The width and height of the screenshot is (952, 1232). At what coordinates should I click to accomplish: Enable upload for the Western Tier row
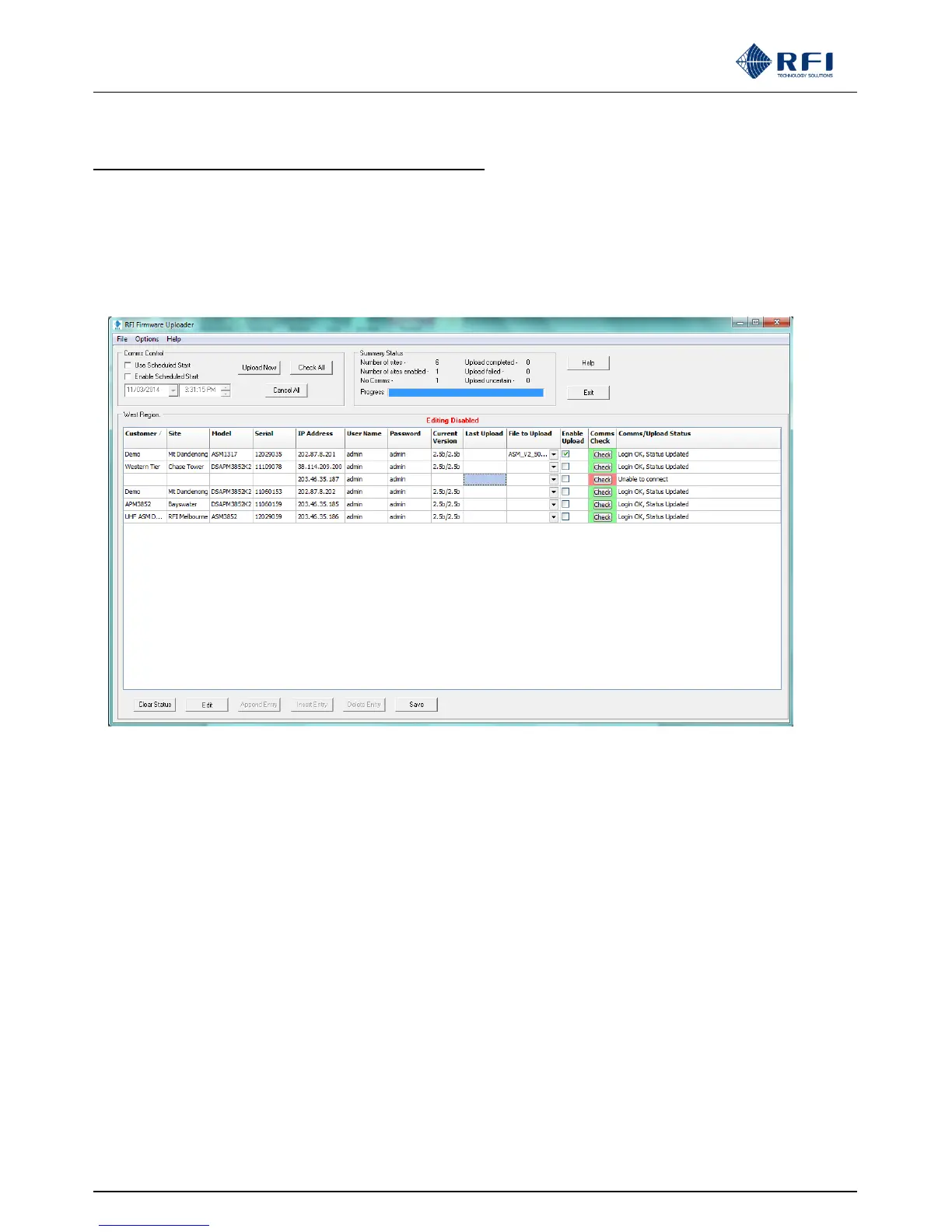[x=565, y=467]
